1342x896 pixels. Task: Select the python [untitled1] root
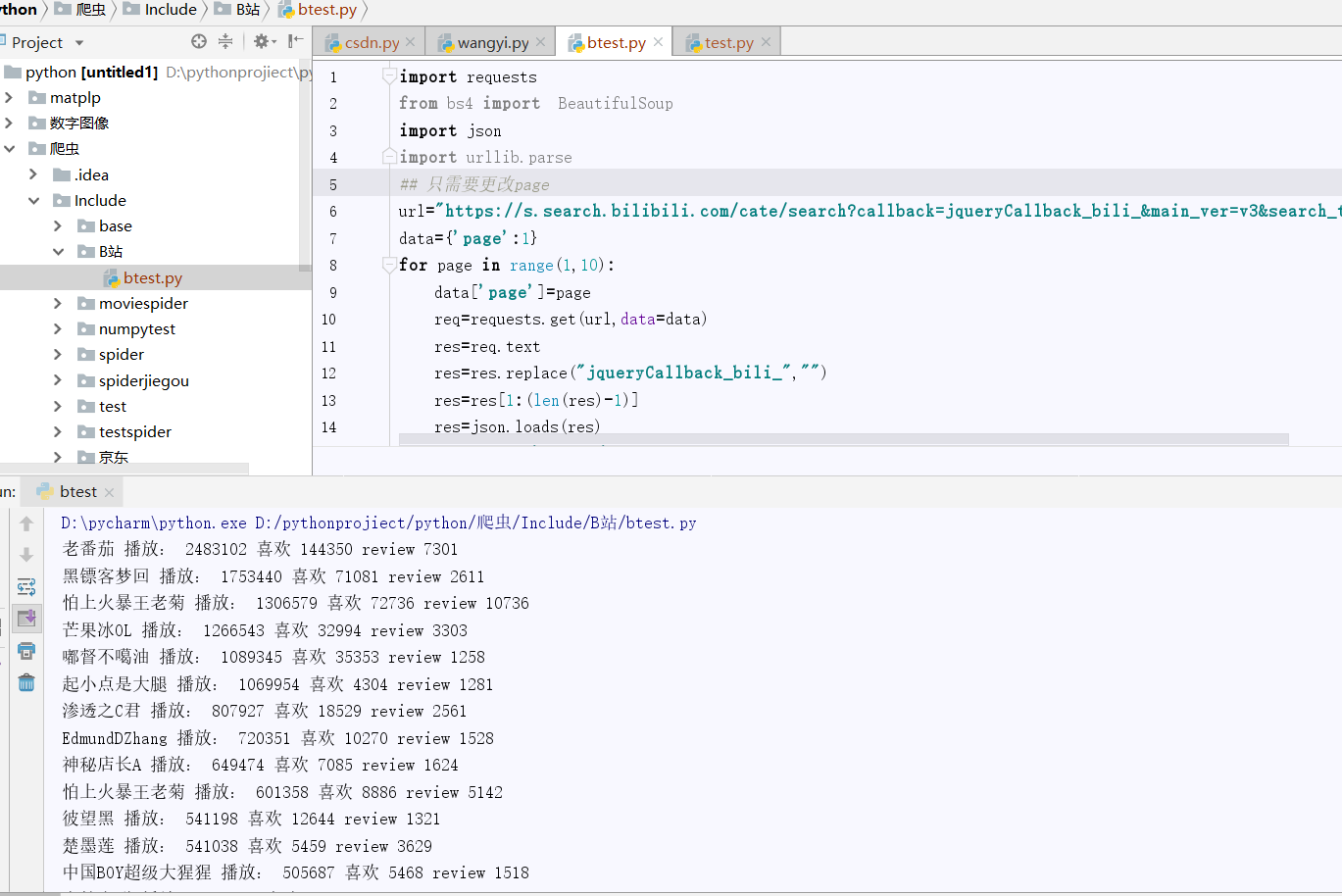point(91,72)
